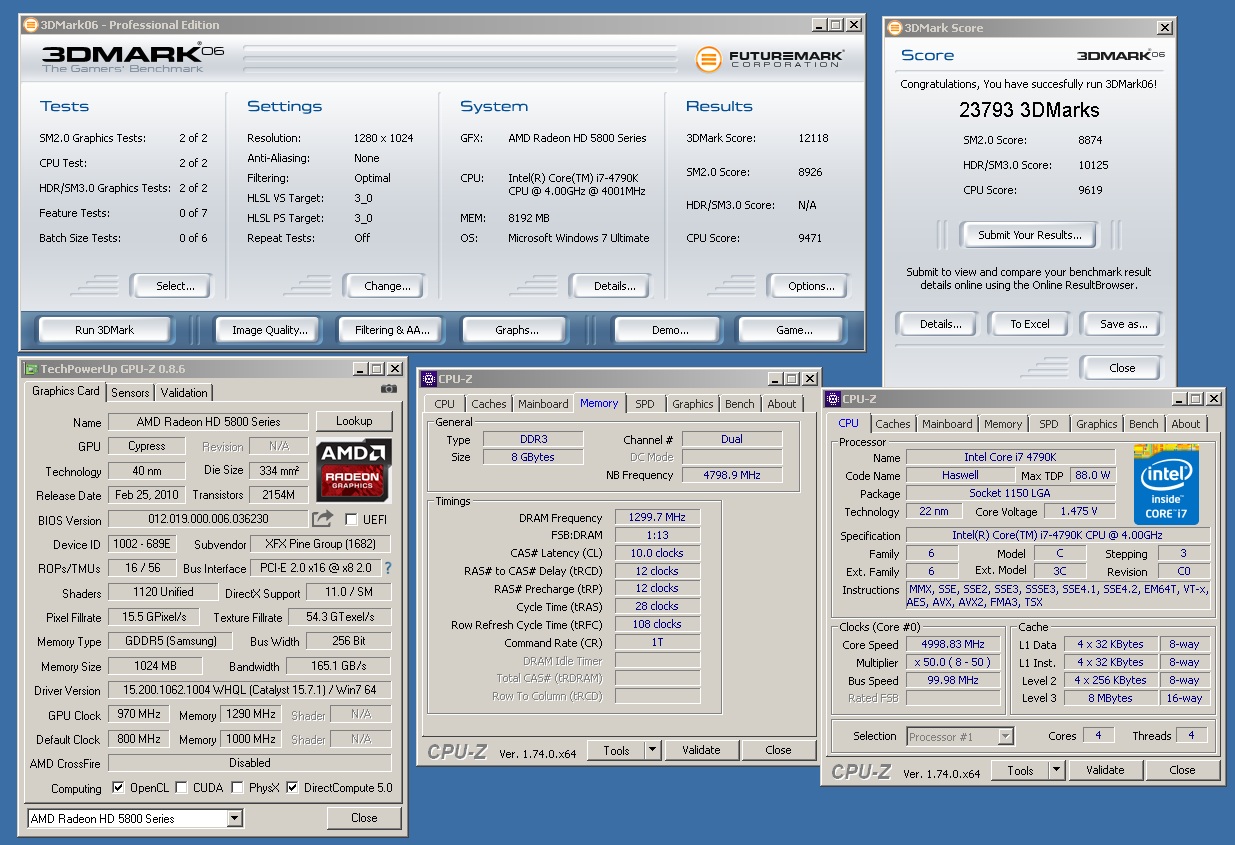This screenshot has width=1235, height=845.
Task: Click the AMD Radeon Graphics logo
Action: point(354,469)
